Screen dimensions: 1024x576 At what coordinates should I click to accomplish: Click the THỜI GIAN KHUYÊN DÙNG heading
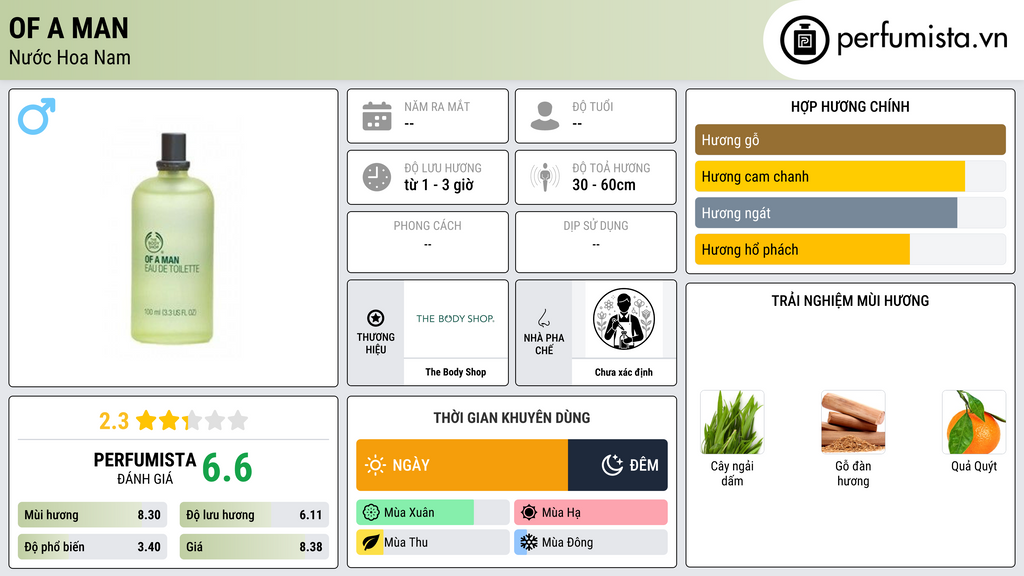(512, 417)
